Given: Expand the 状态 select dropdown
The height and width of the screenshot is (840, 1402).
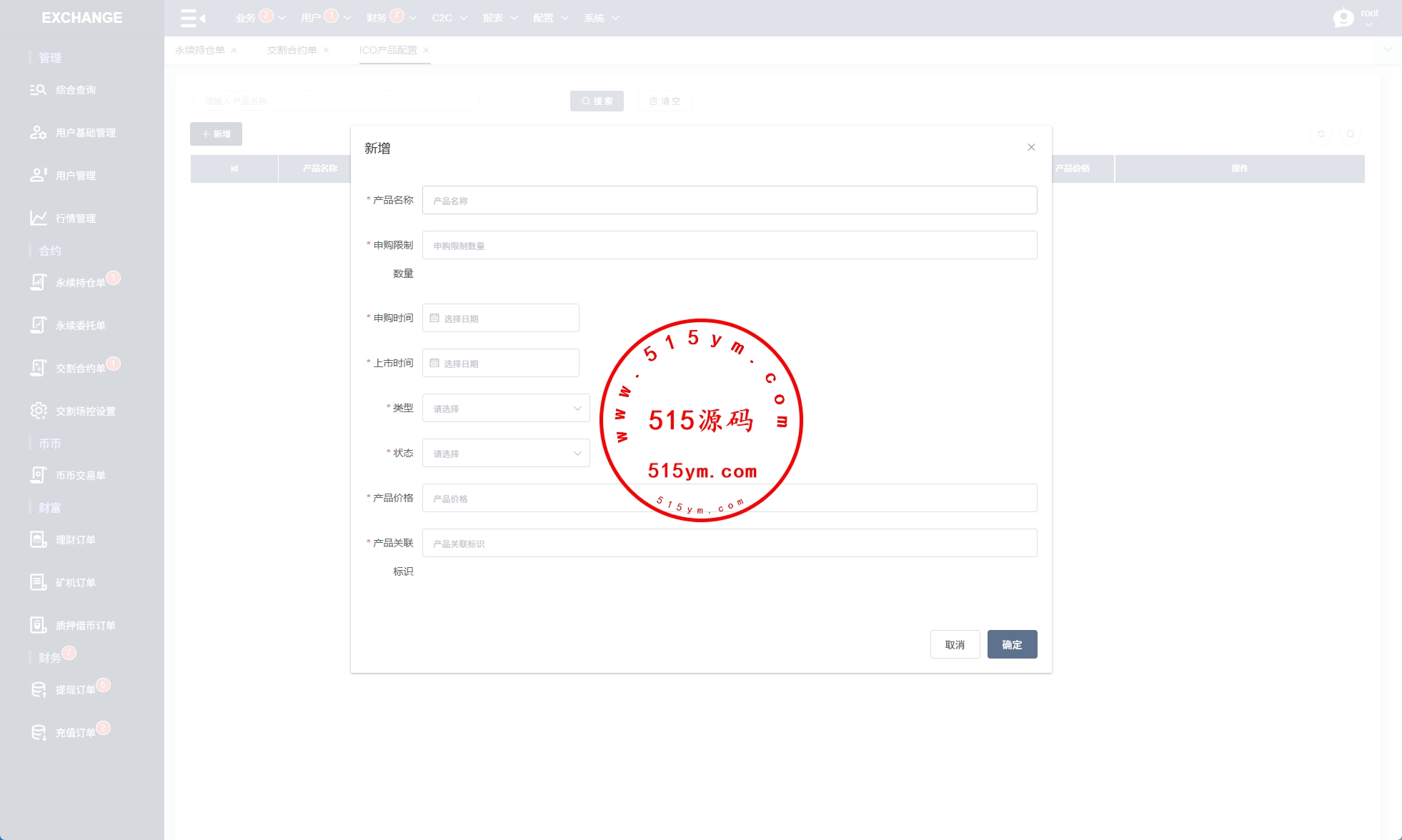Looking at the screenshot, I should (x=506, y=453).
